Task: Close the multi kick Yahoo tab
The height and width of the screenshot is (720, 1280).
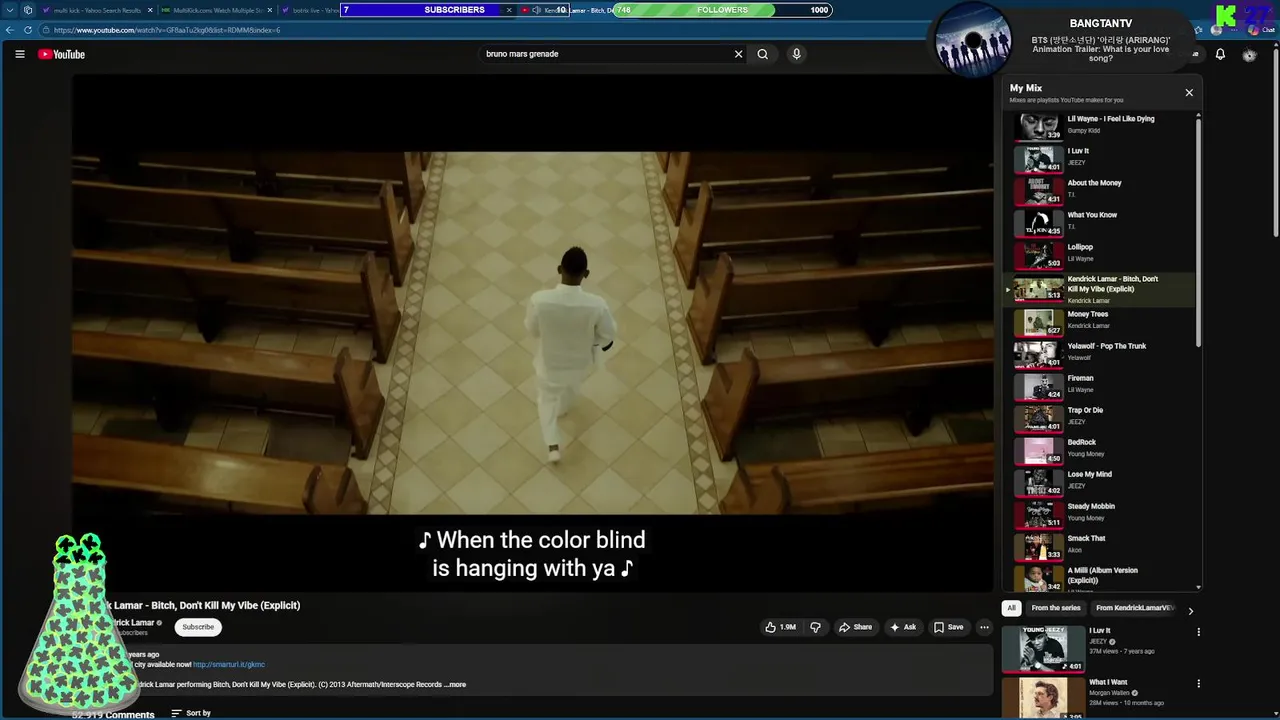Action: 150,10
